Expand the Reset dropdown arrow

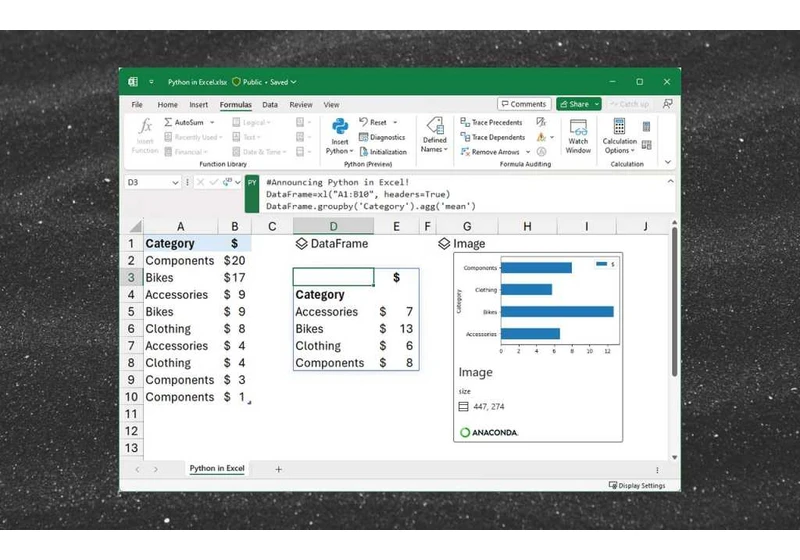point(395,122)
